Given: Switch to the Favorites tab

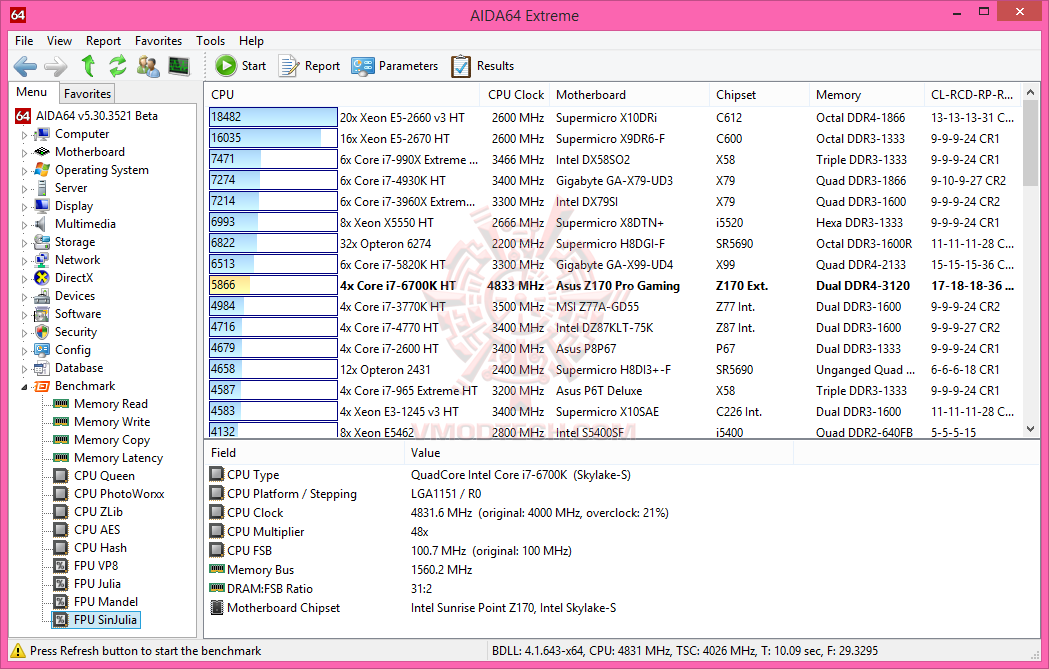Looking at the screenshot, I should [x=87, y=94].
